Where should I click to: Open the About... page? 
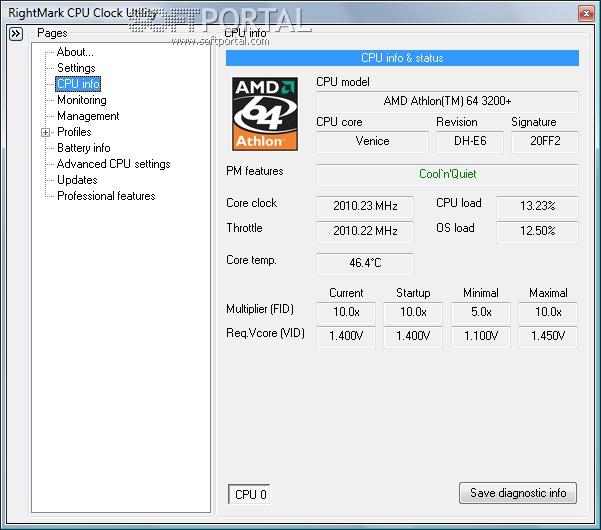coord(75,52)
